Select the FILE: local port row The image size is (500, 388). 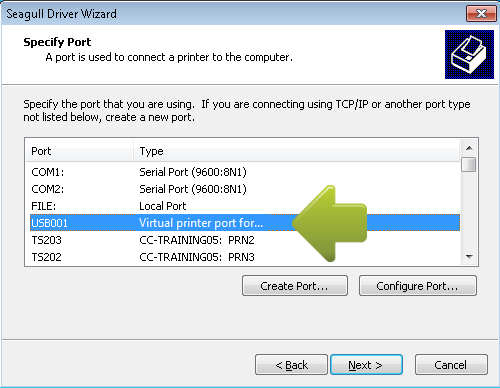[245, 206]
